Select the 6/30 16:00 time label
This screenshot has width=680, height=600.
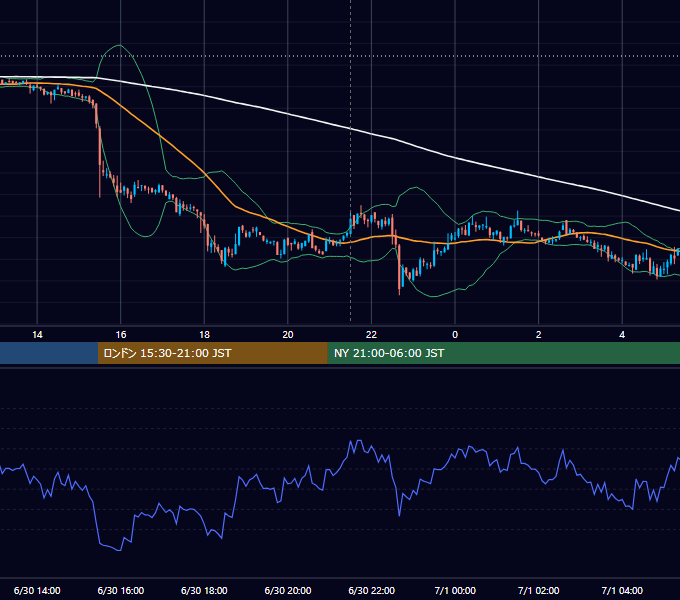click(x=121, y=590)
